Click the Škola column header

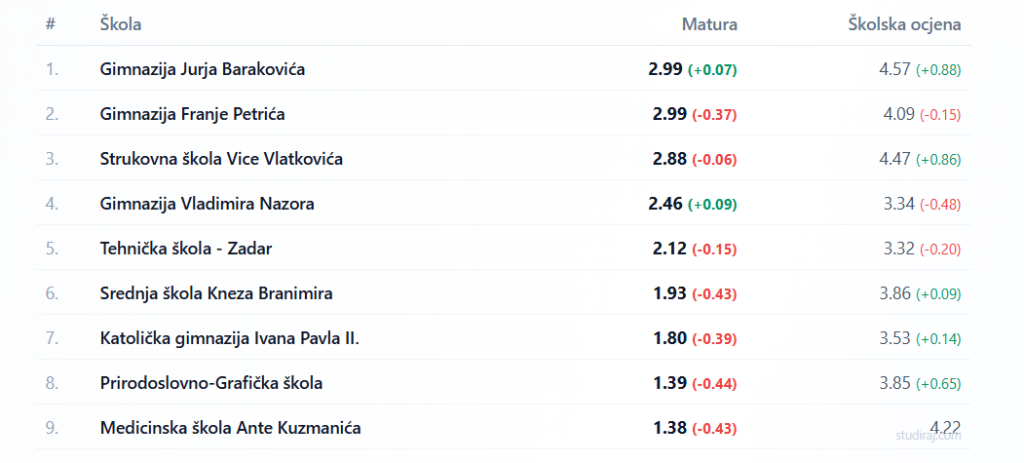[120, 24]
